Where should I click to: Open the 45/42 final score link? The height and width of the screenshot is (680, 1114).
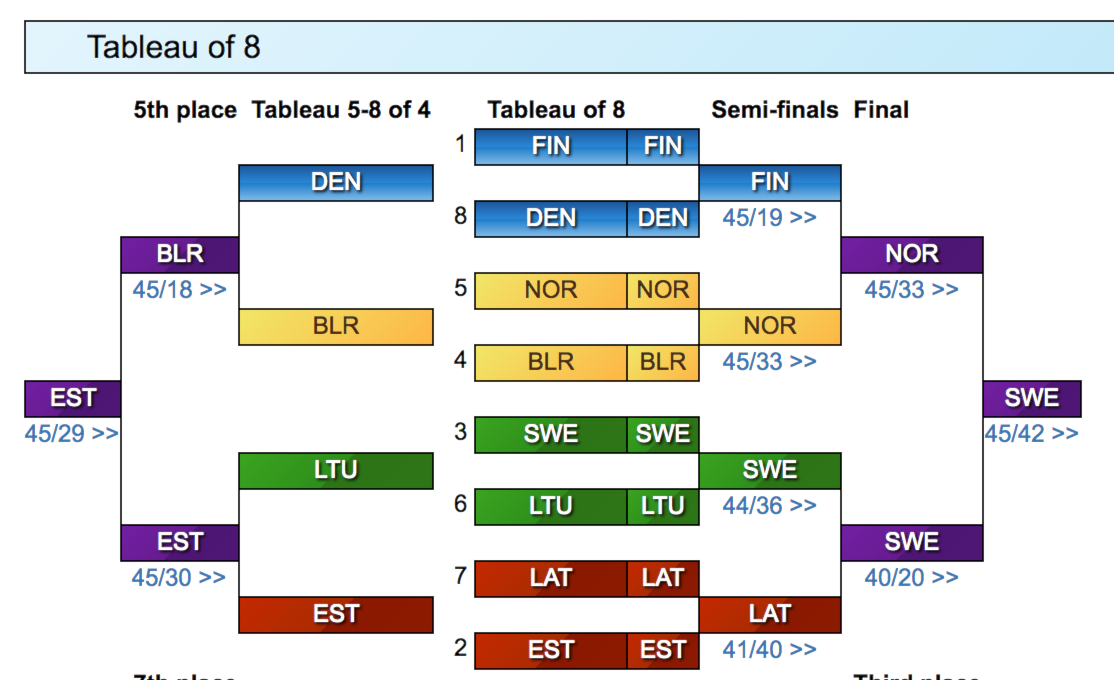1031,434
